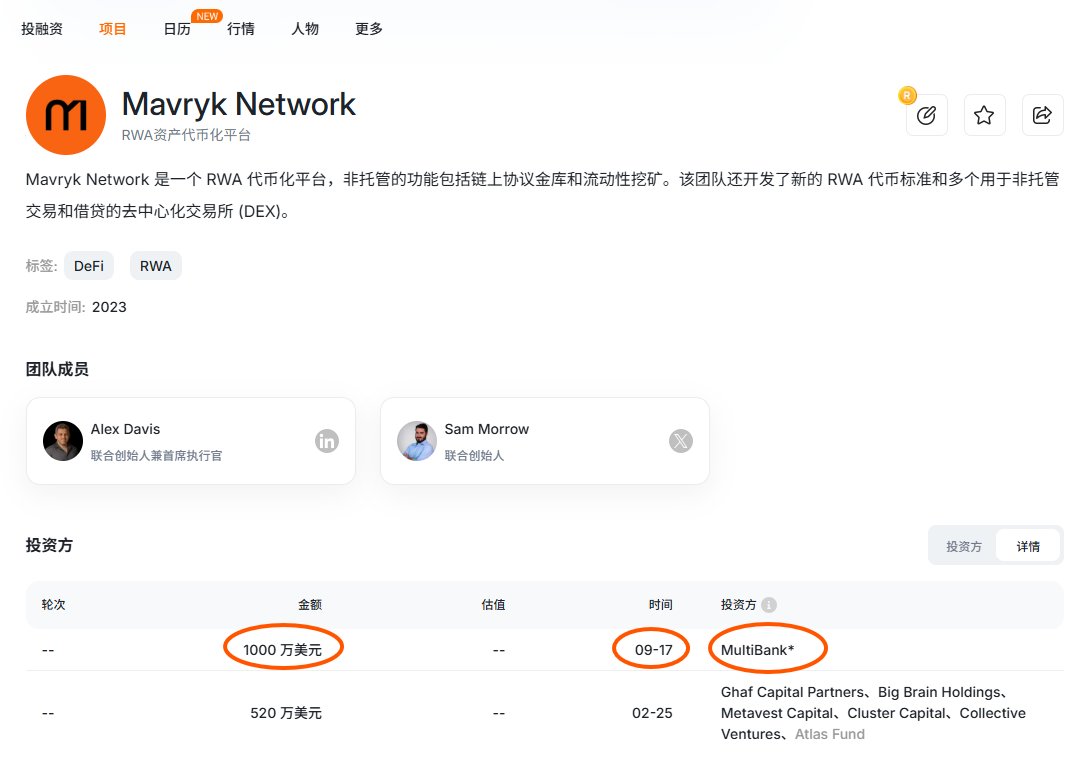Open MultiBank* investor link

(757, 650)
